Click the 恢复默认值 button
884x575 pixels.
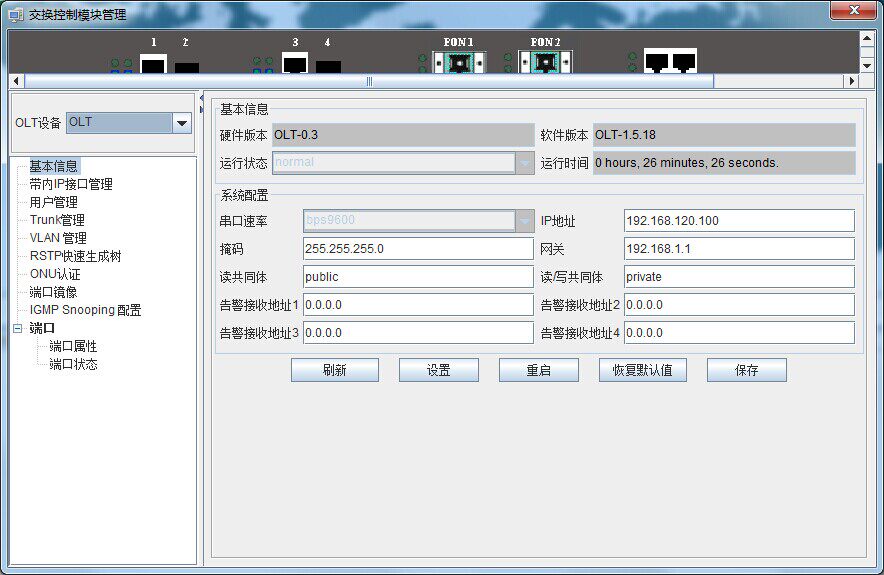[643, 370]
